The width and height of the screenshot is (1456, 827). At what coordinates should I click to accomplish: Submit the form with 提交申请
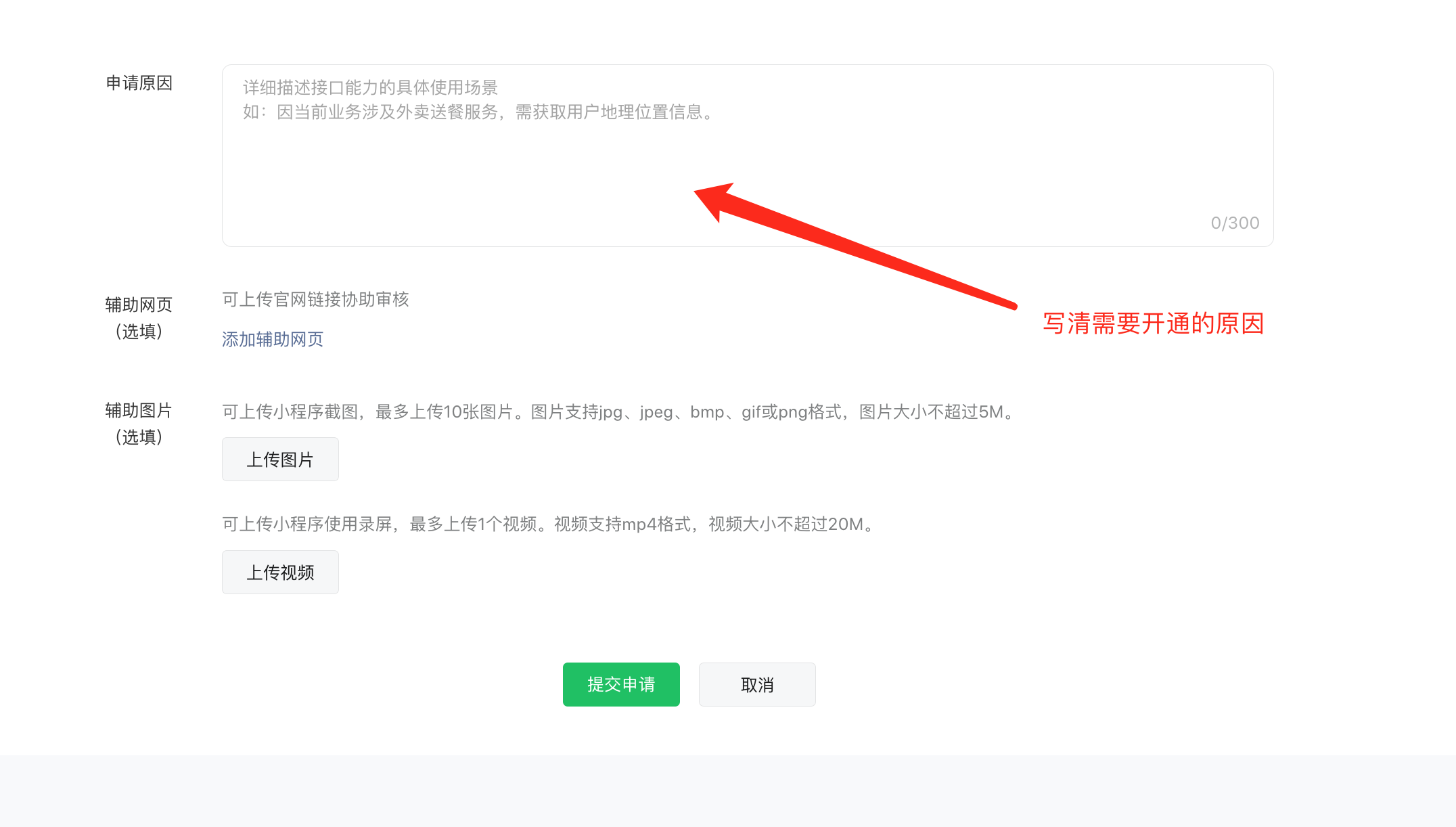pyautogui.click(x=621, y=684)
